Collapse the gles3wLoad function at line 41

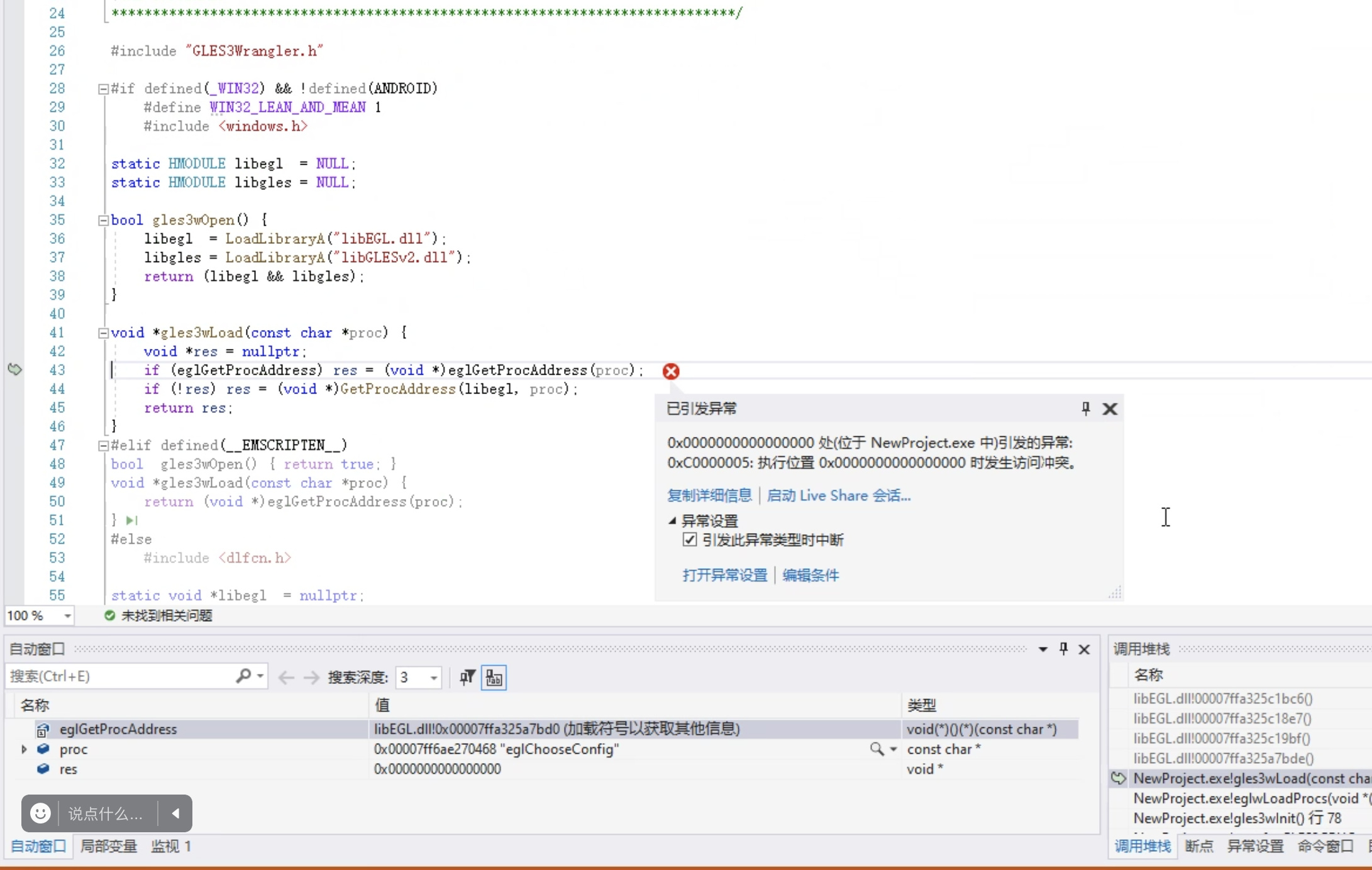(x=103, y=333)
